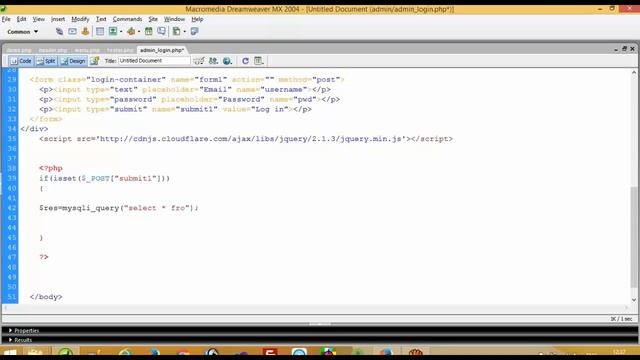This screenshot has height=360, width=640.
Task: Open the Modify menu
Action: (x=80, y=19)
